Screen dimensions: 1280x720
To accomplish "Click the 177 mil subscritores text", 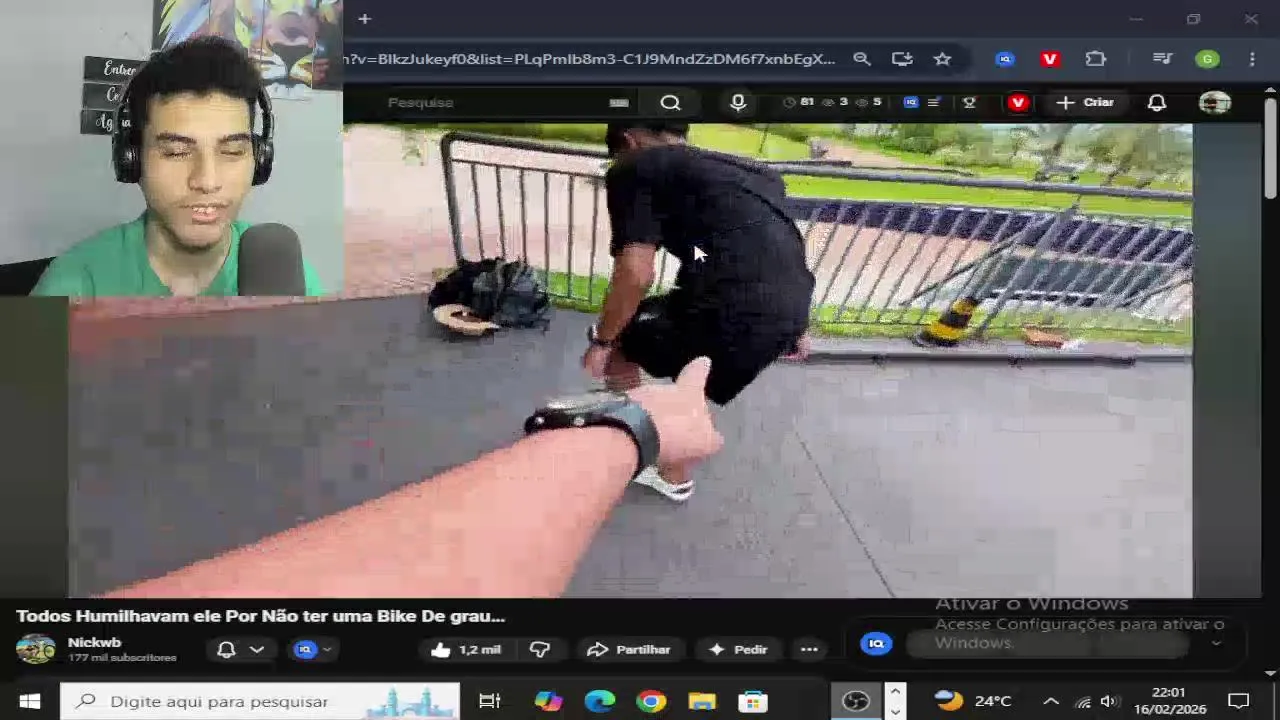I will point(122,658).
